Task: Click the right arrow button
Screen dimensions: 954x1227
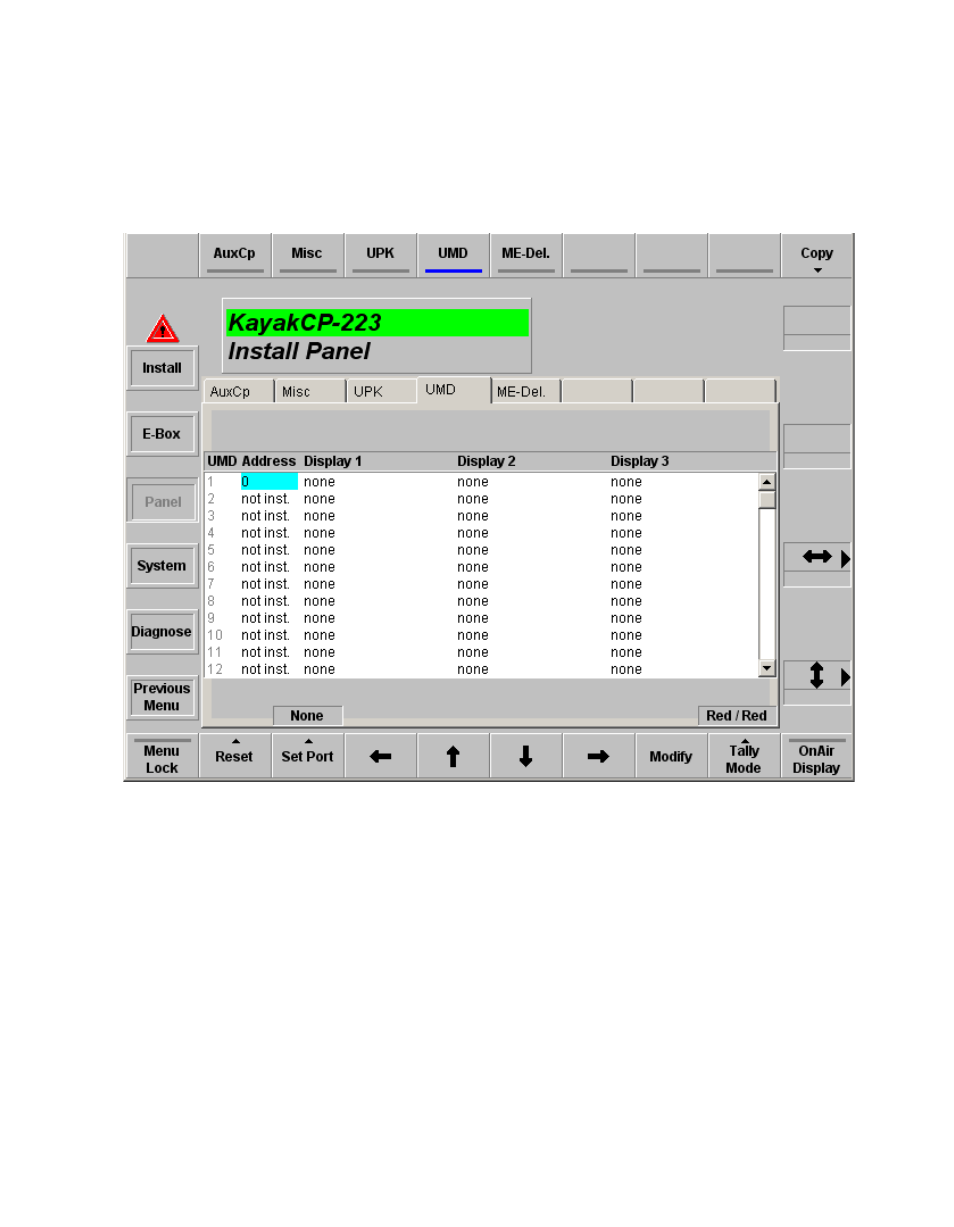Action: coord(598,757)
